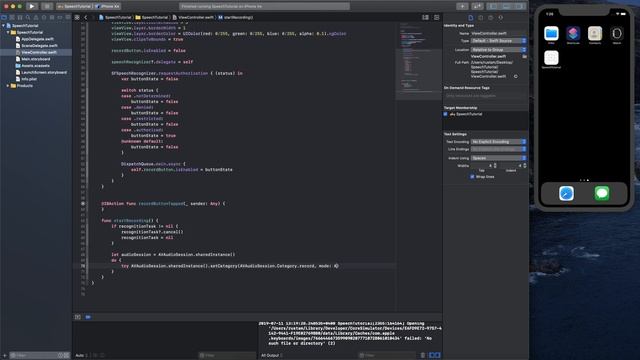This screenshot has width=640, height=360.
Task: Open Files app in the simulator
Action: coord(551,33)
